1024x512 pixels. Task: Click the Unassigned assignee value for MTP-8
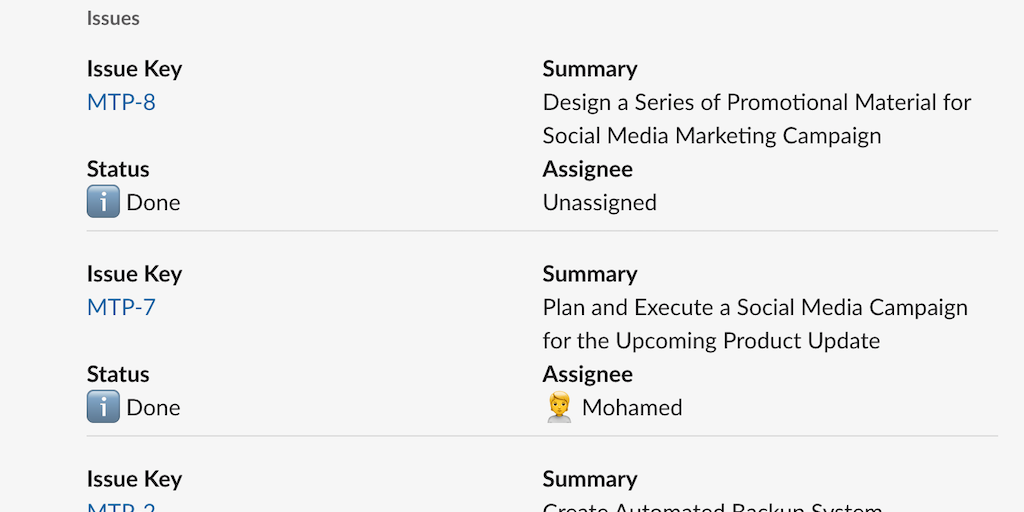599,202
